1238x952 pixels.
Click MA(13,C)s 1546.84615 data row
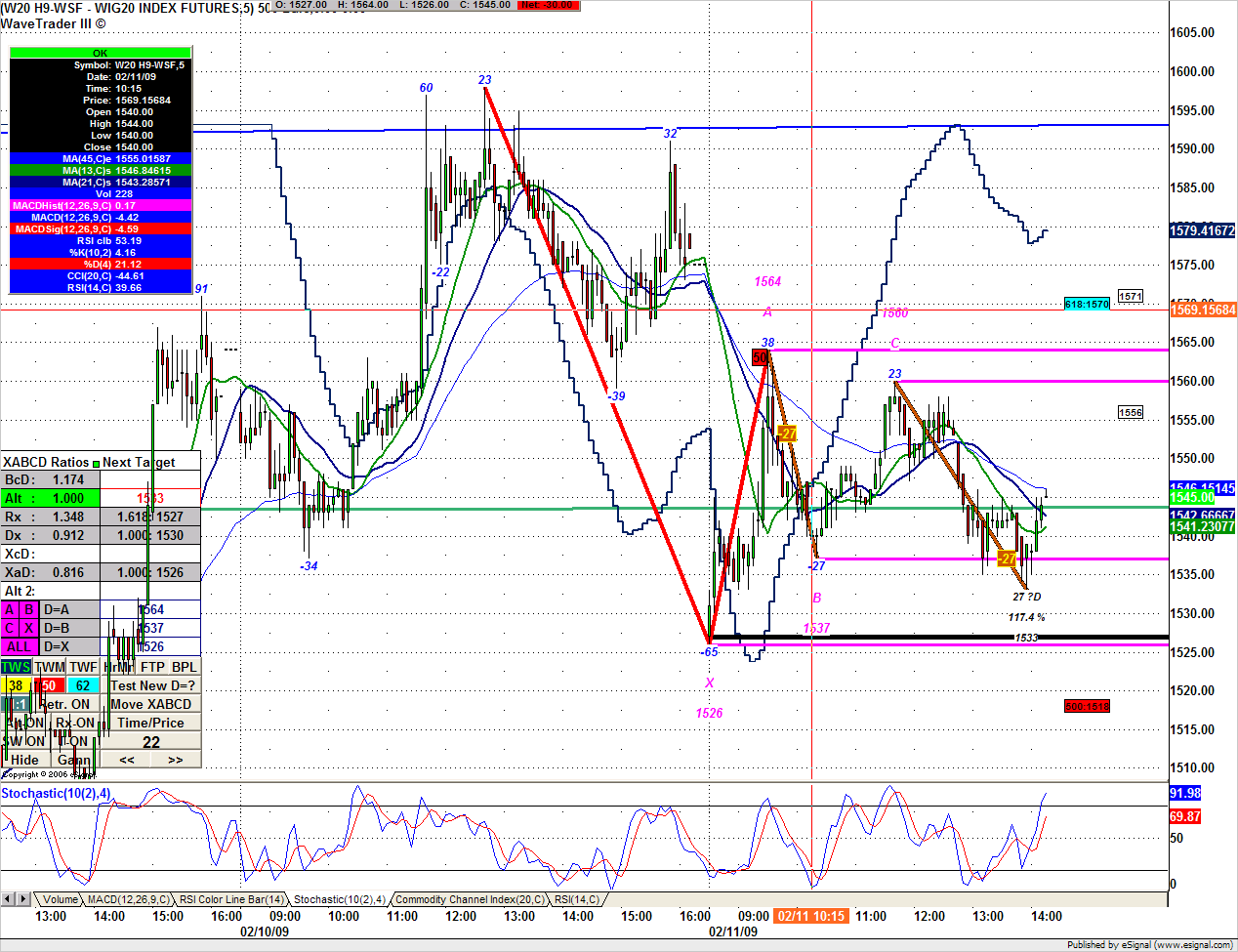101,170
